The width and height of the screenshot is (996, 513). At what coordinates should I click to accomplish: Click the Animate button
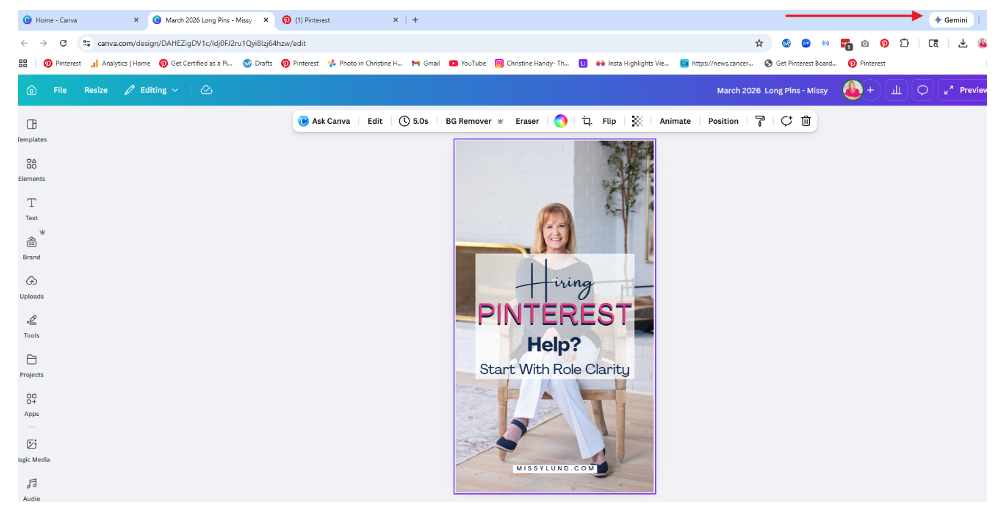[x=675, y=121]
